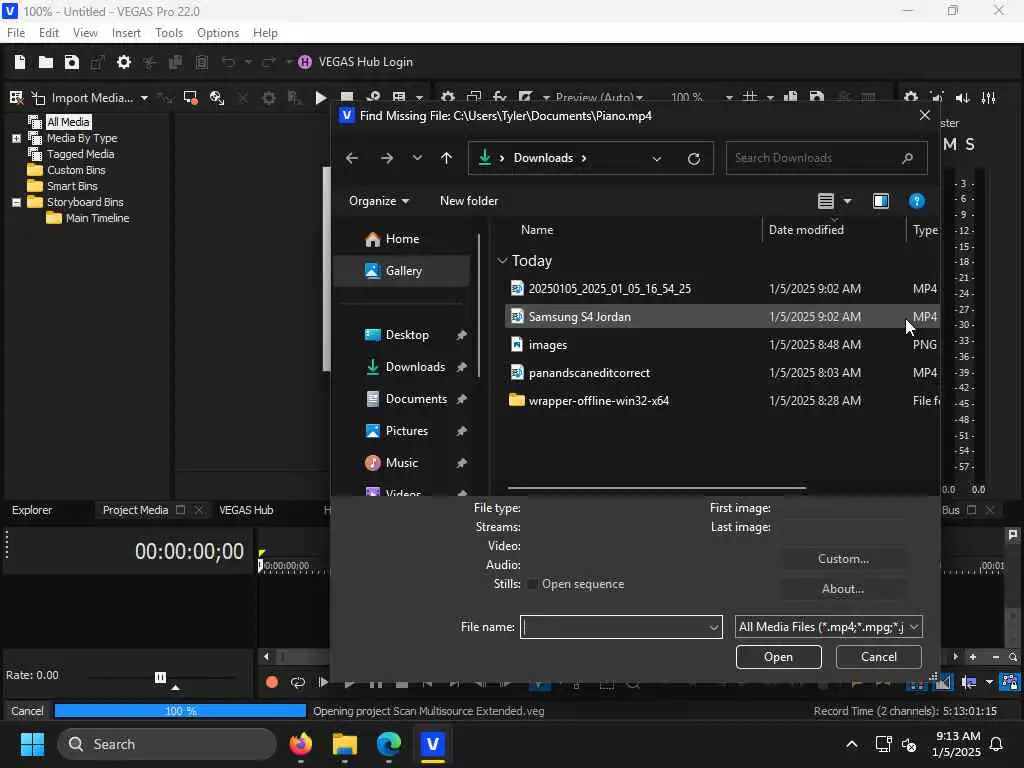Open the Music quick access folder

[x=402, y=463]
